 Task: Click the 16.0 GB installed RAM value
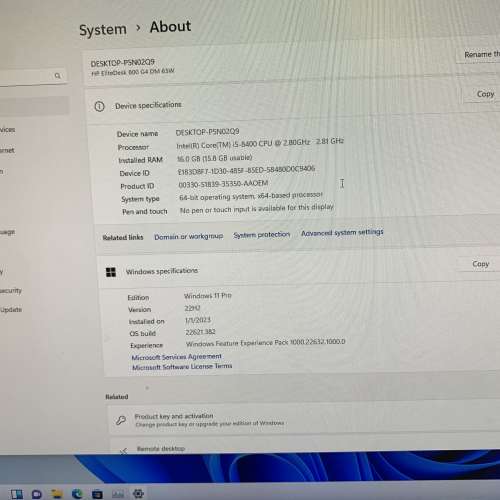(214, 158)
